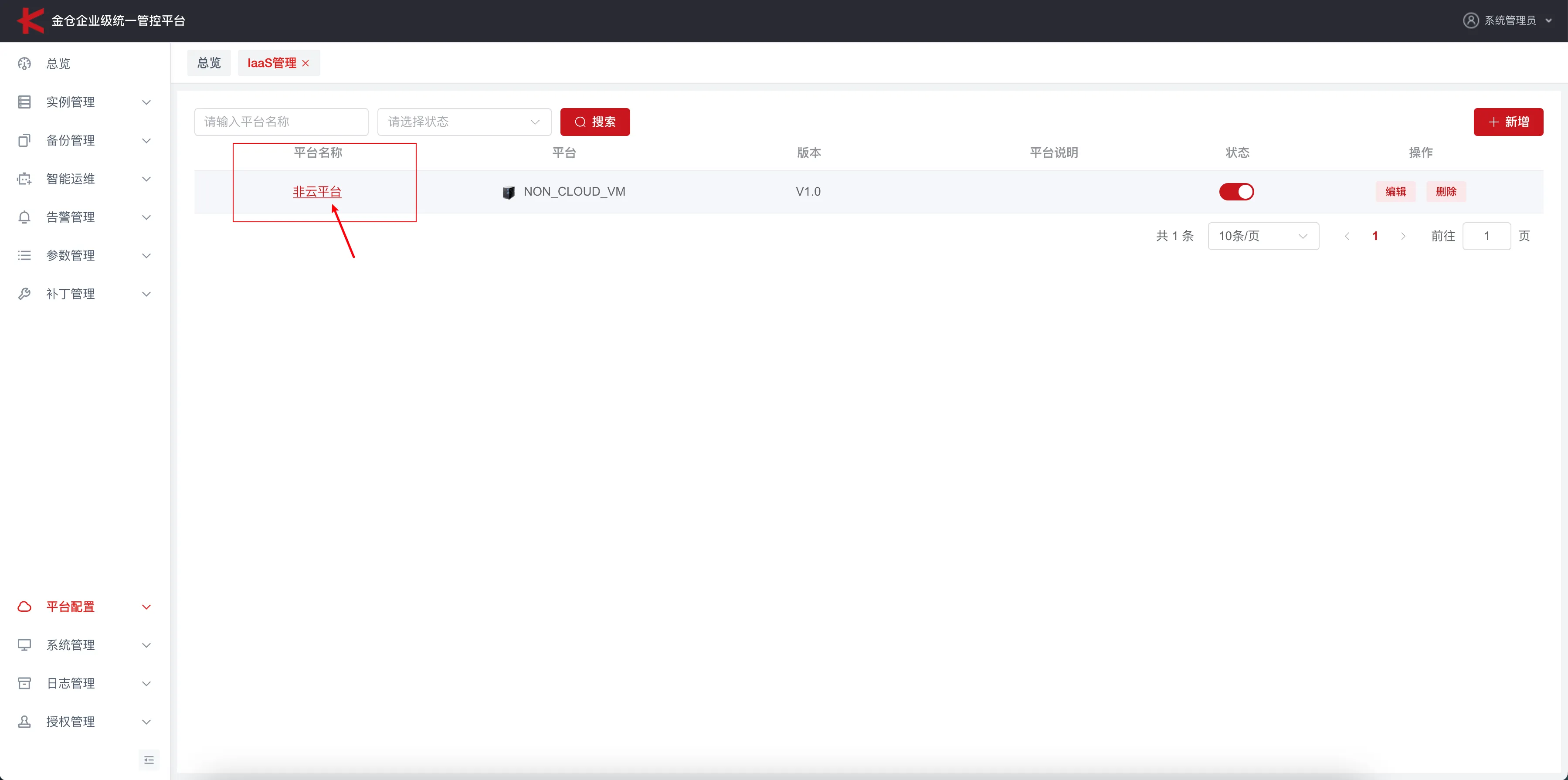Click the 编辑 edit action
The width and height of the screenshot is (1568, 780).
pos(1396,192)
